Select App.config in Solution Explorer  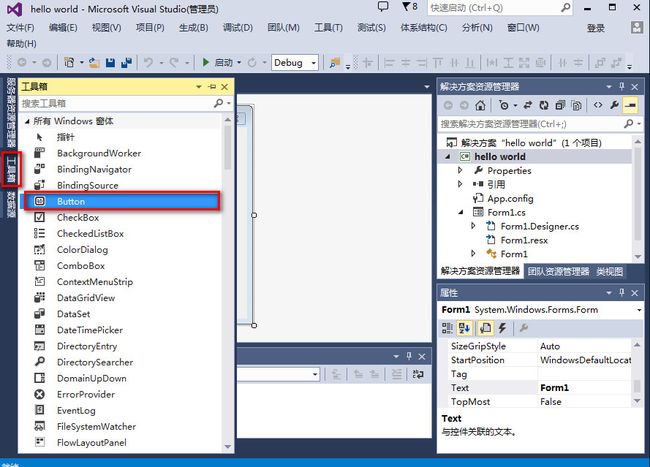(x=510, y=198)
